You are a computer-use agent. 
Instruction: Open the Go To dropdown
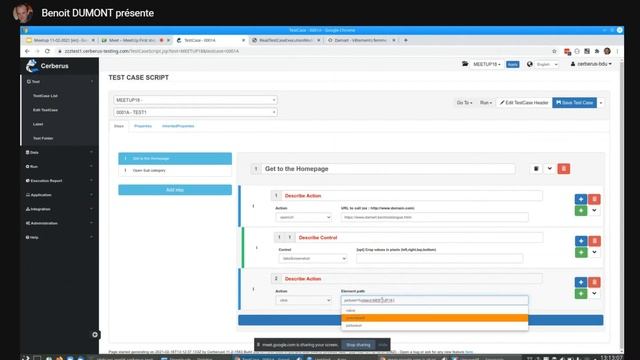(464, 103)
